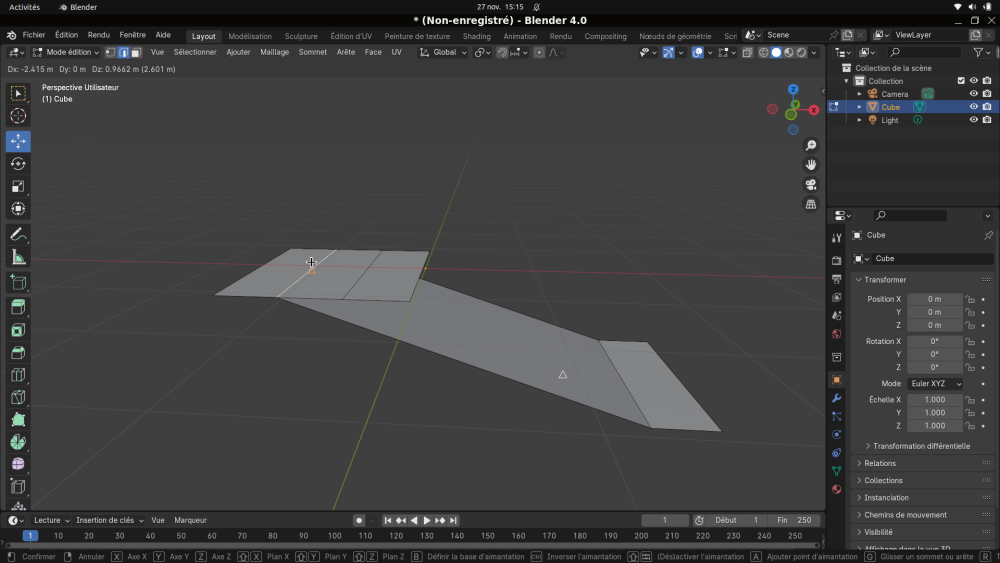The width and height of the screenshot is (1000, 563).
Task: Click the pan view hand icon
Action: click(x=811, y=165)
